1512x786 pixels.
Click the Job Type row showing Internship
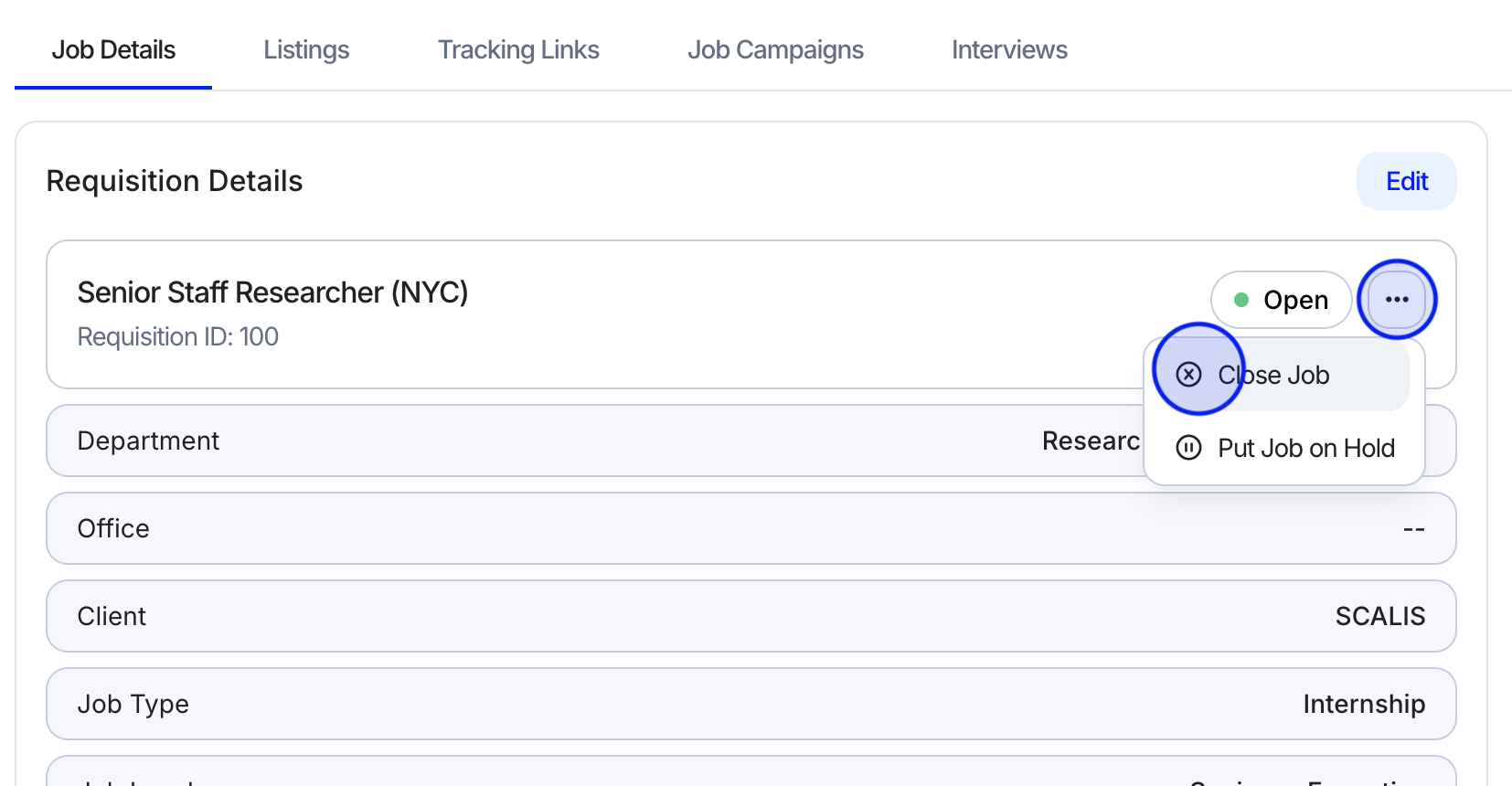tap(750, 704)
